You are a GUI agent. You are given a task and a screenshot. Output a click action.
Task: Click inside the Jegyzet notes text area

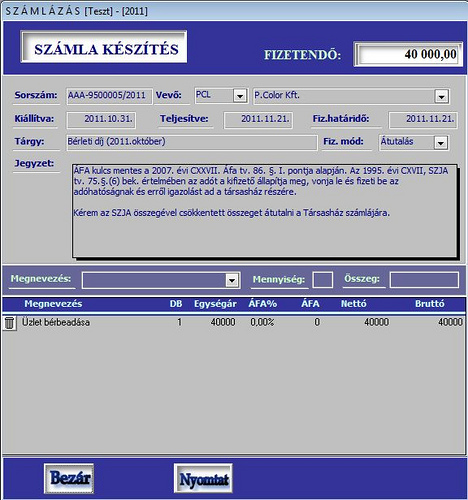[265, 210]
